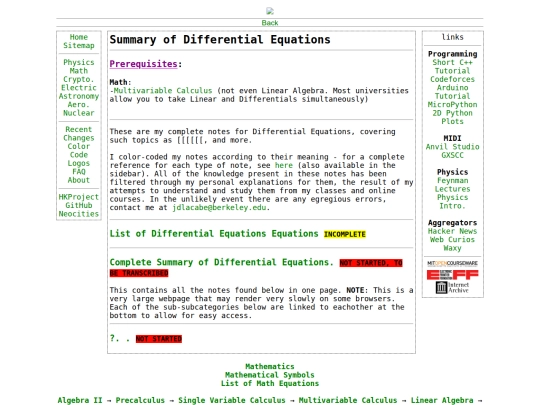This screenshot has height=405, width=540.
Task: Open the Aero. section
Action: pyautogui.click(x=79, y=105)
